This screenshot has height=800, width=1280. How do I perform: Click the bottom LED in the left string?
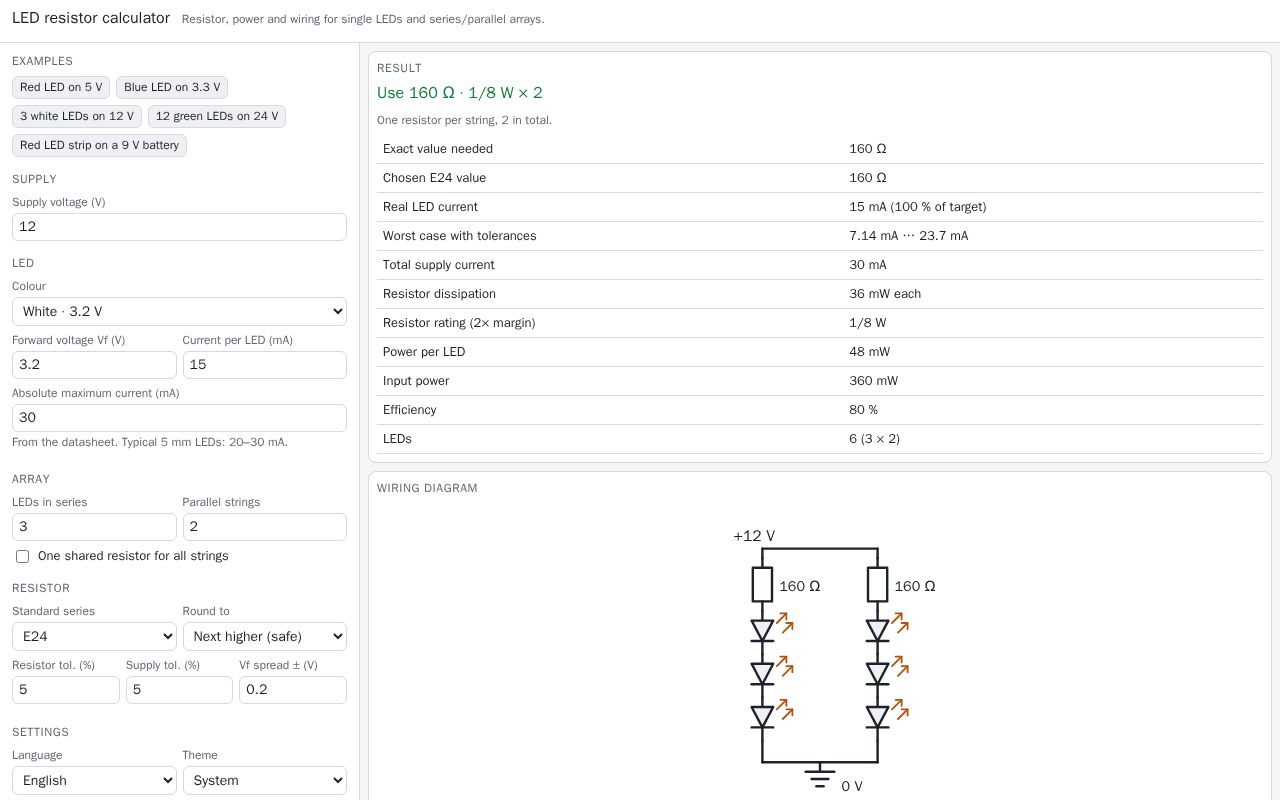[762, 717]
